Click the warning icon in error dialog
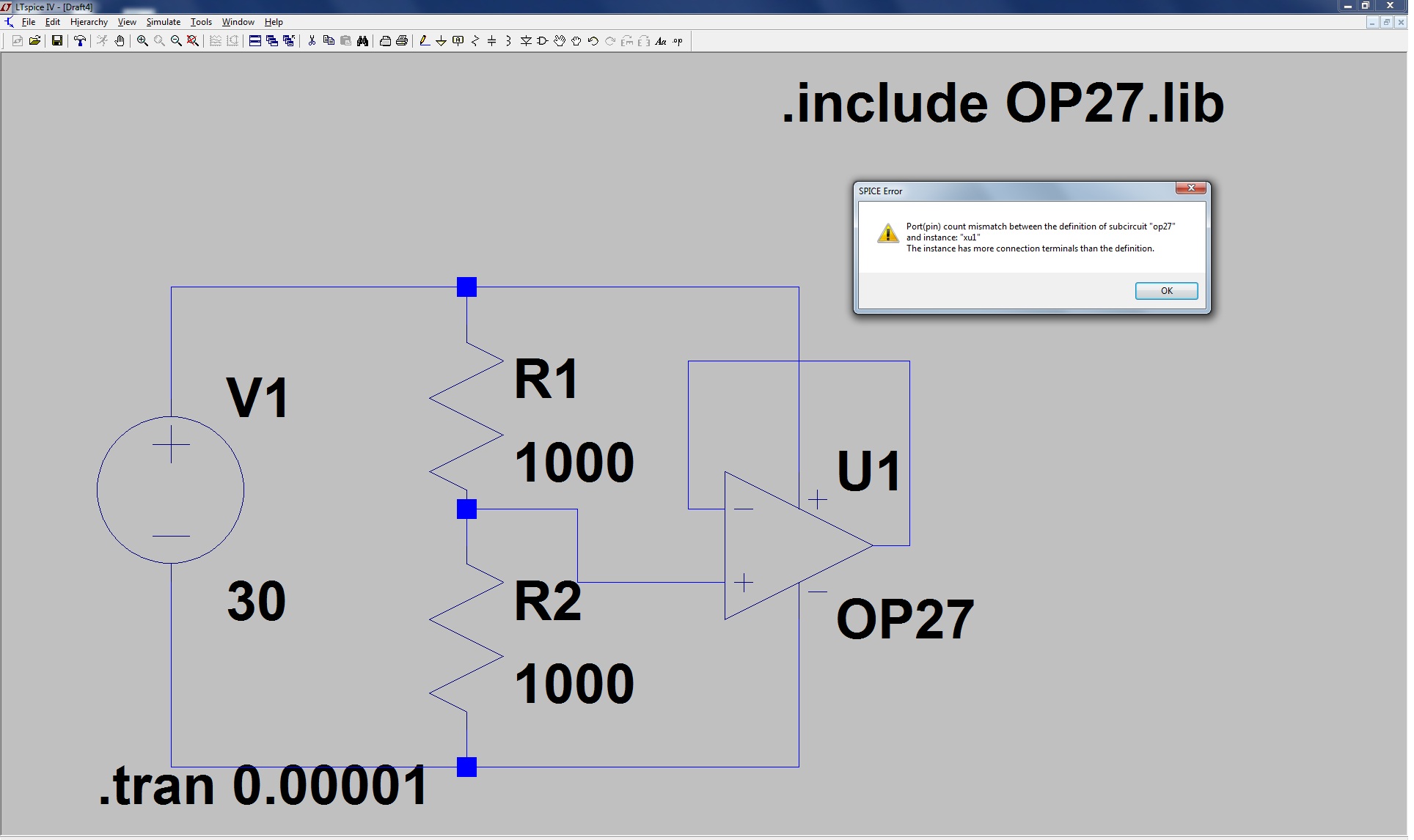The image size is (1414, 840). [x=888, y=234]
